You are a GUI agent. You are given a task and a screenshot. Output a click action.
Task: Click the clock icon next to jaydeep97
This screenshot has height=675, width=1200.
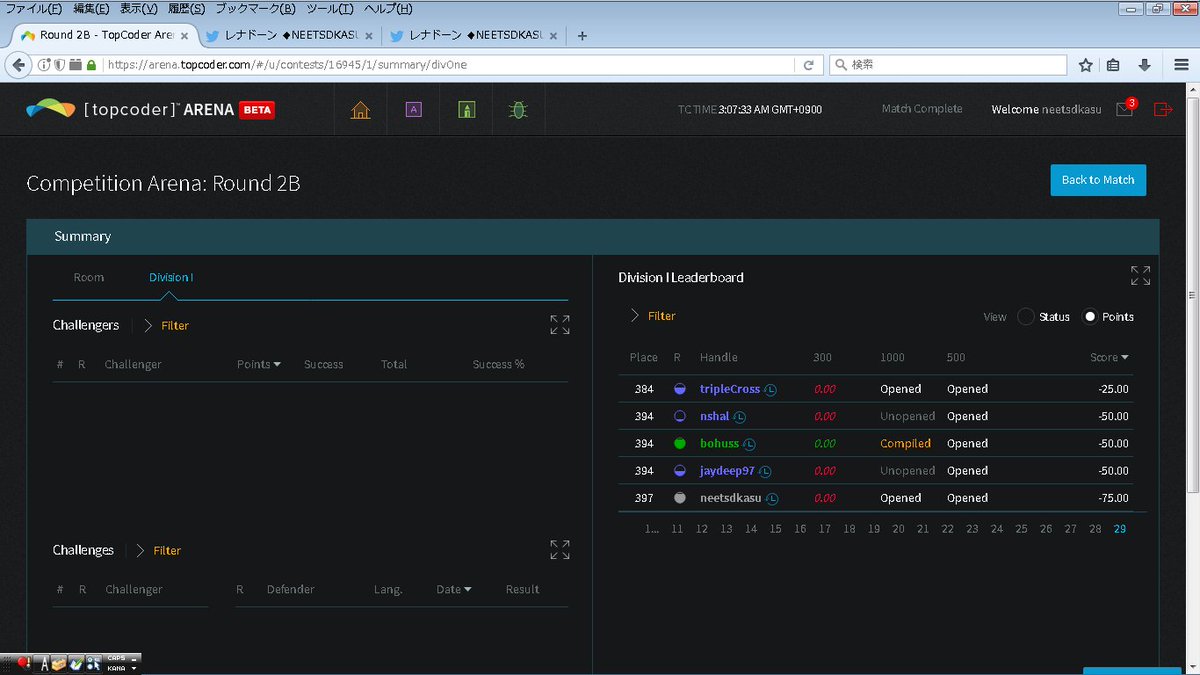764,471
